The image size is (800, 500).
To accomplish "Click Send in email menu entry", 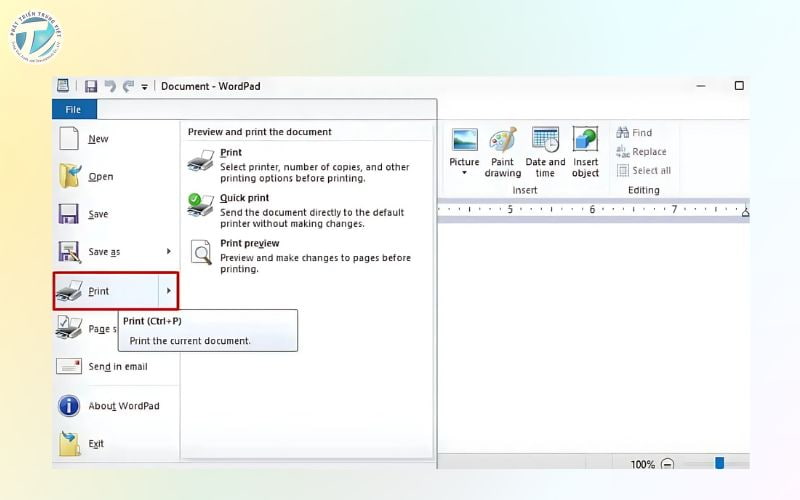I will (x=117, y=367).
